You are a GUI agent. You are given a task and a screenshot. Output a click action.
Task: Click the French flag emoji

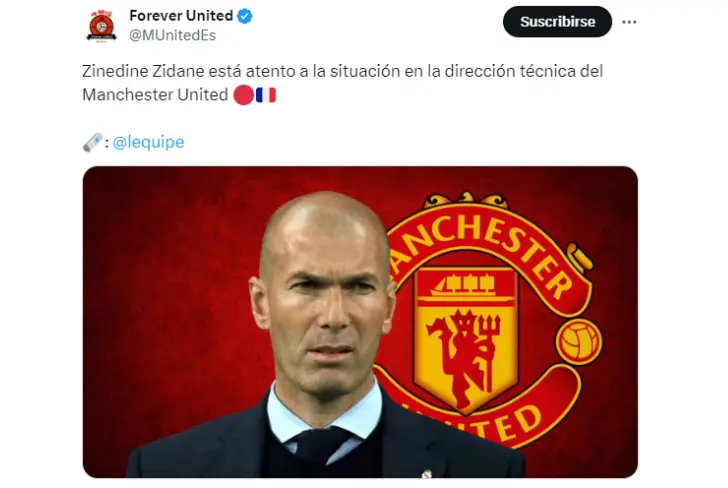click(x=266, y=95)
